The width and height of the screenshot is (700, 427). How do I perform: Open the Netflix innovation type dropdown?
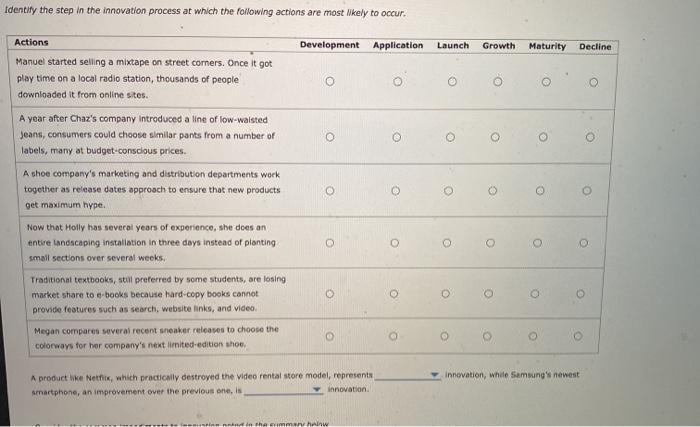click(x=408, y=375)
